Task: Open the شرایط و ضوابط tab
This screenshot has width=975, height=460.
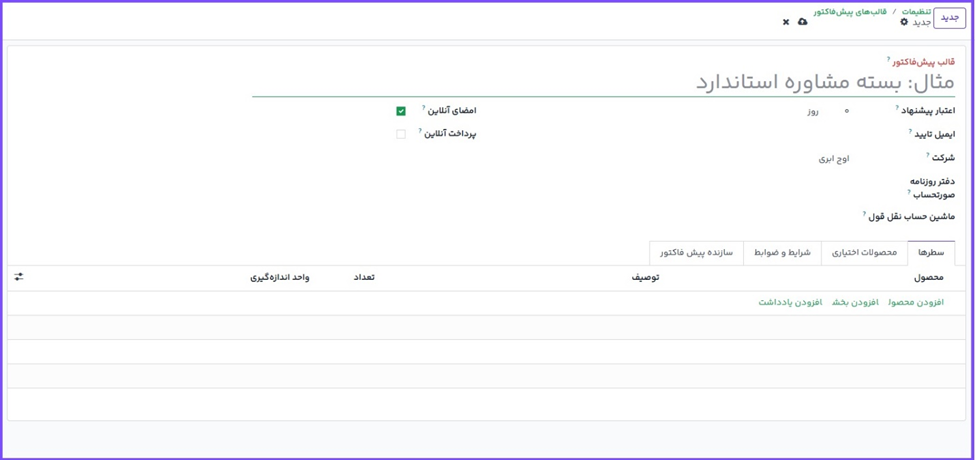Action: coord(782,253)
